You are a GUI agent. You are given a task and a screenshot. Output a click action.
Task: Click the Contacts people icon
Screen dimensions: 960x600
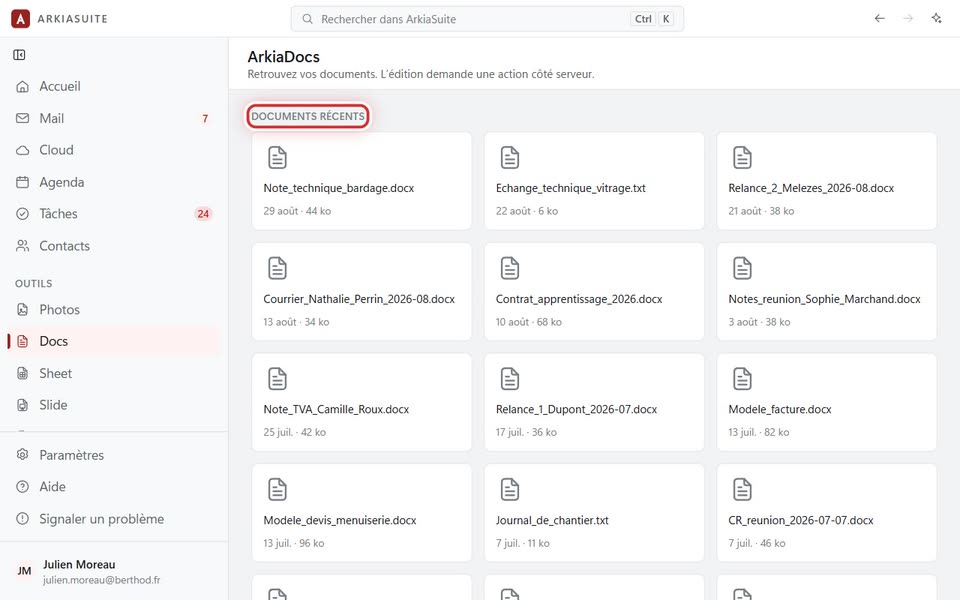pos(23,246)
